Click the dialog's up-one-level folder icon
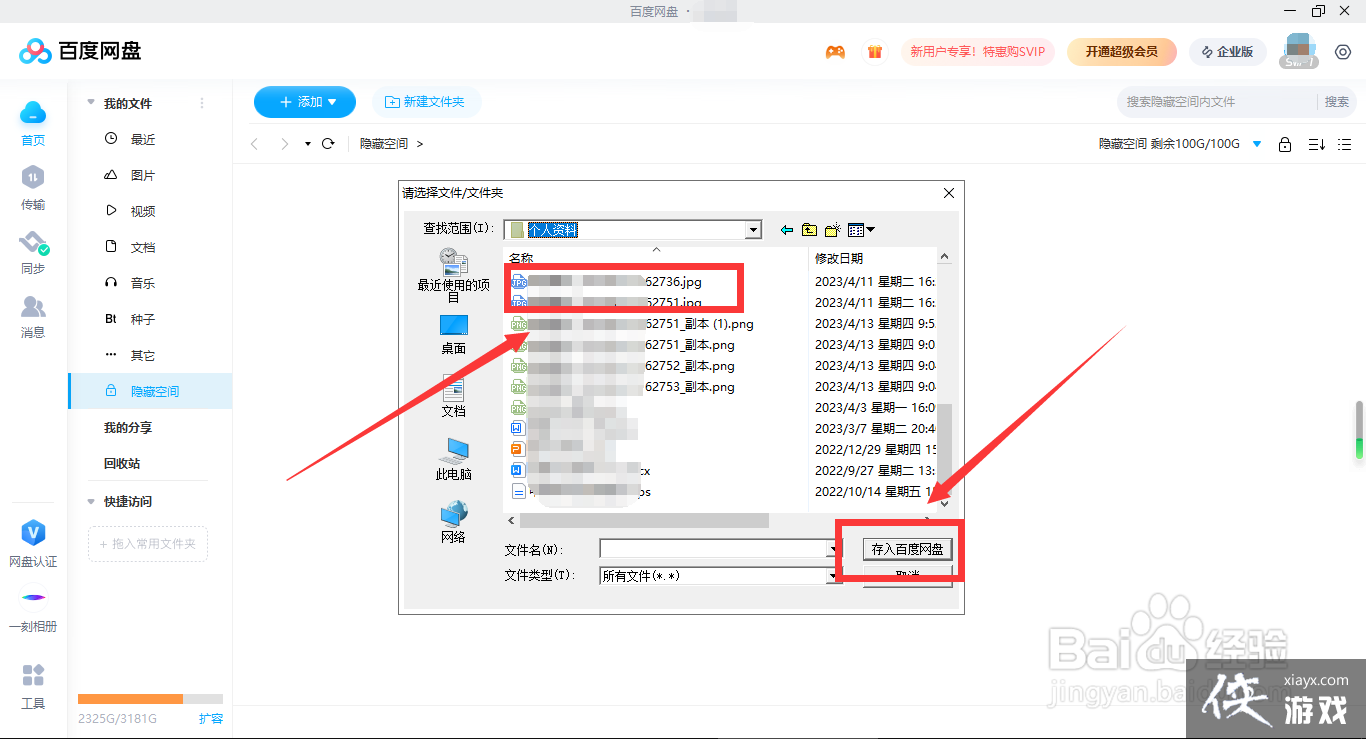The width and height of the screenshot is (1366, 739). pyautogui.click(x=810, y=230)
